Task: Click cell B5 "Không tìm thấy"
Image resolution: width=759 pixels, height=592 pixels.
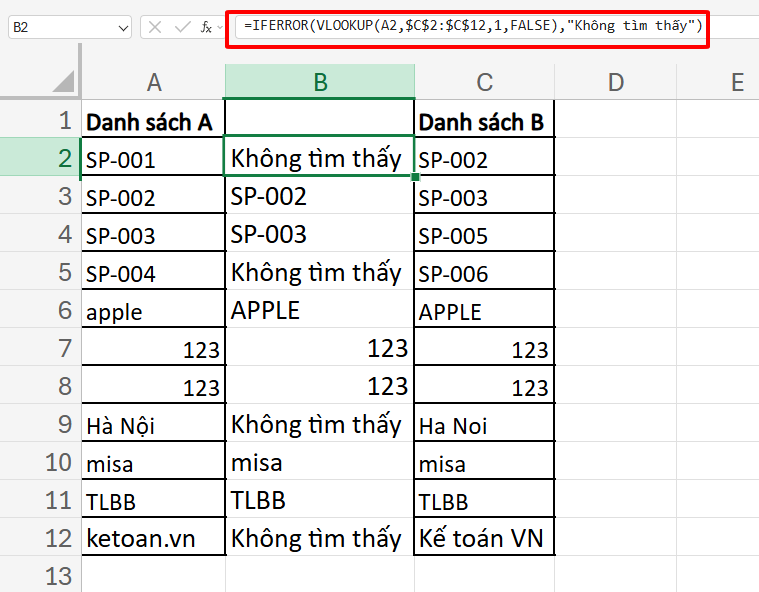Action: (319, 271)
